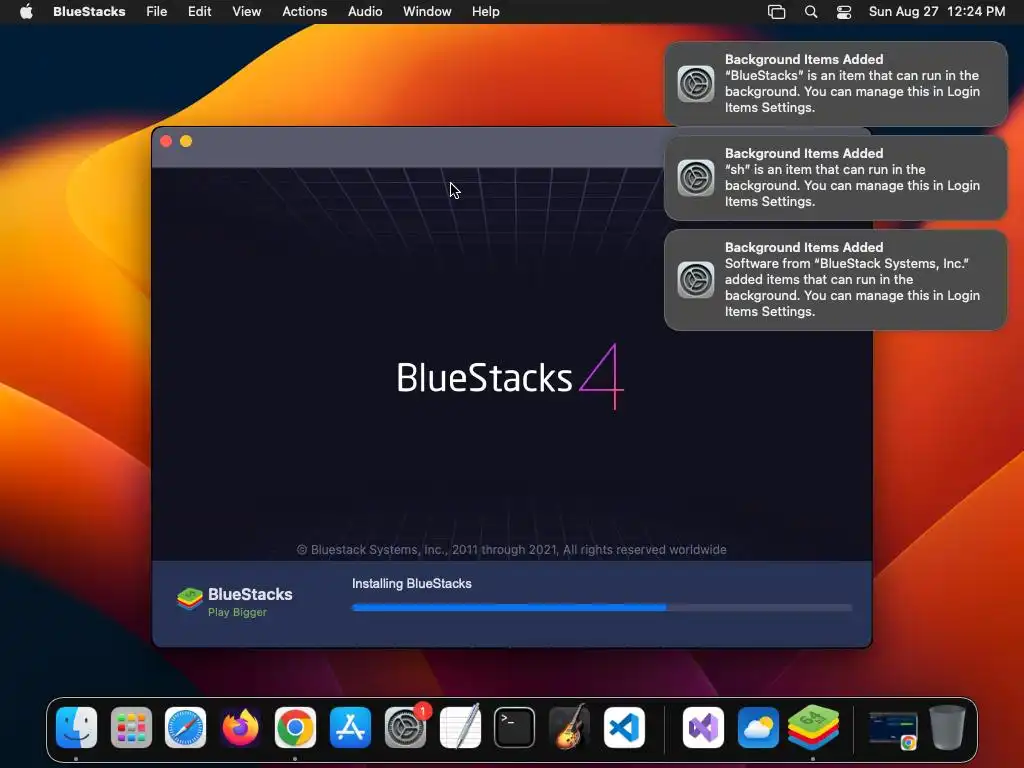Open the BlueStack Systems, Inc. notification
This screenshot has width=1024, height=768.
pyautogui.click(x=835, y=280)
